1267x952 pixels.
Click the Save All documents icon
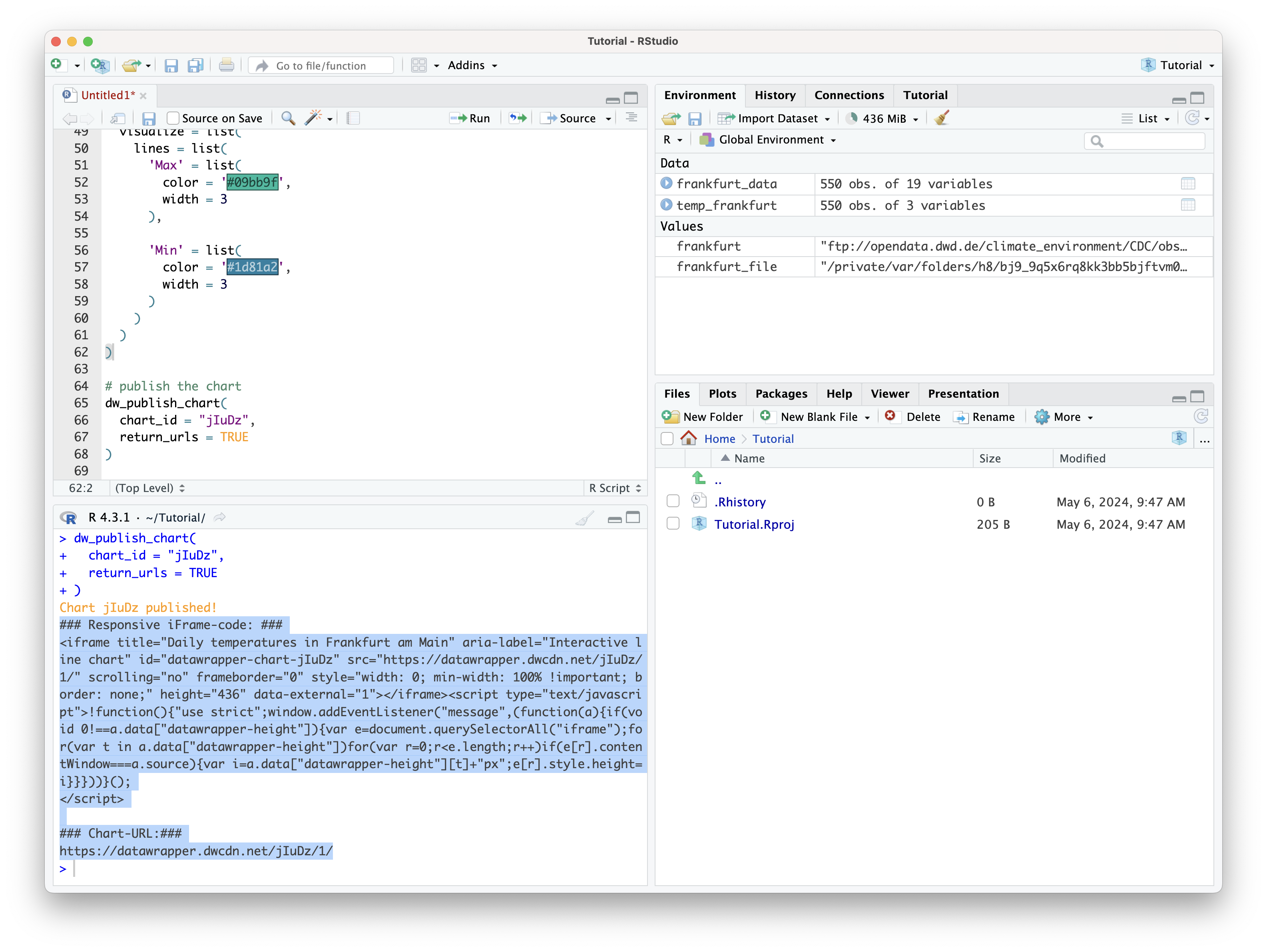(195, 65)
